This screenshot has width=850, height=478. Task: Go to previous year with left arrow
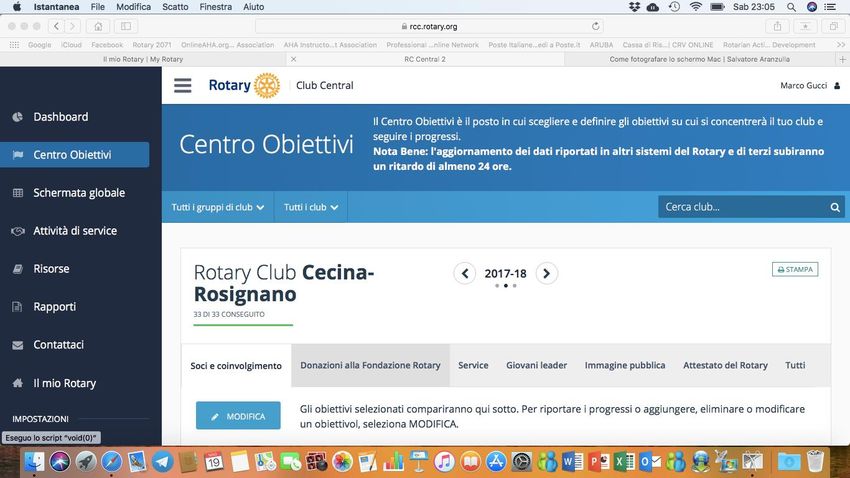(464, 273)
